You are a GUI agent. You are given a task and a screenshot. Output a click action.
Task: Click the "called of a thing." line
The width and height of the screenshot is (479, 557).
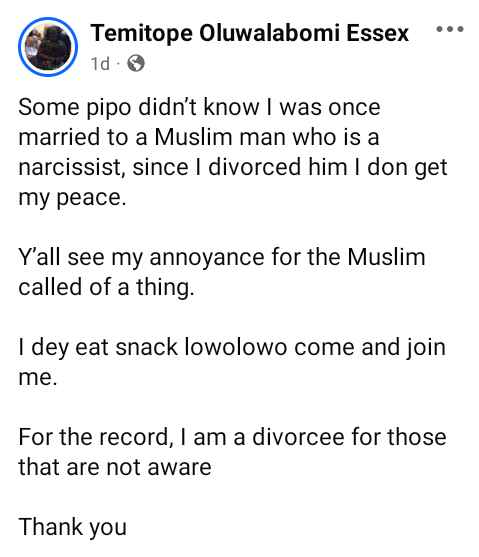pos(107,287)
